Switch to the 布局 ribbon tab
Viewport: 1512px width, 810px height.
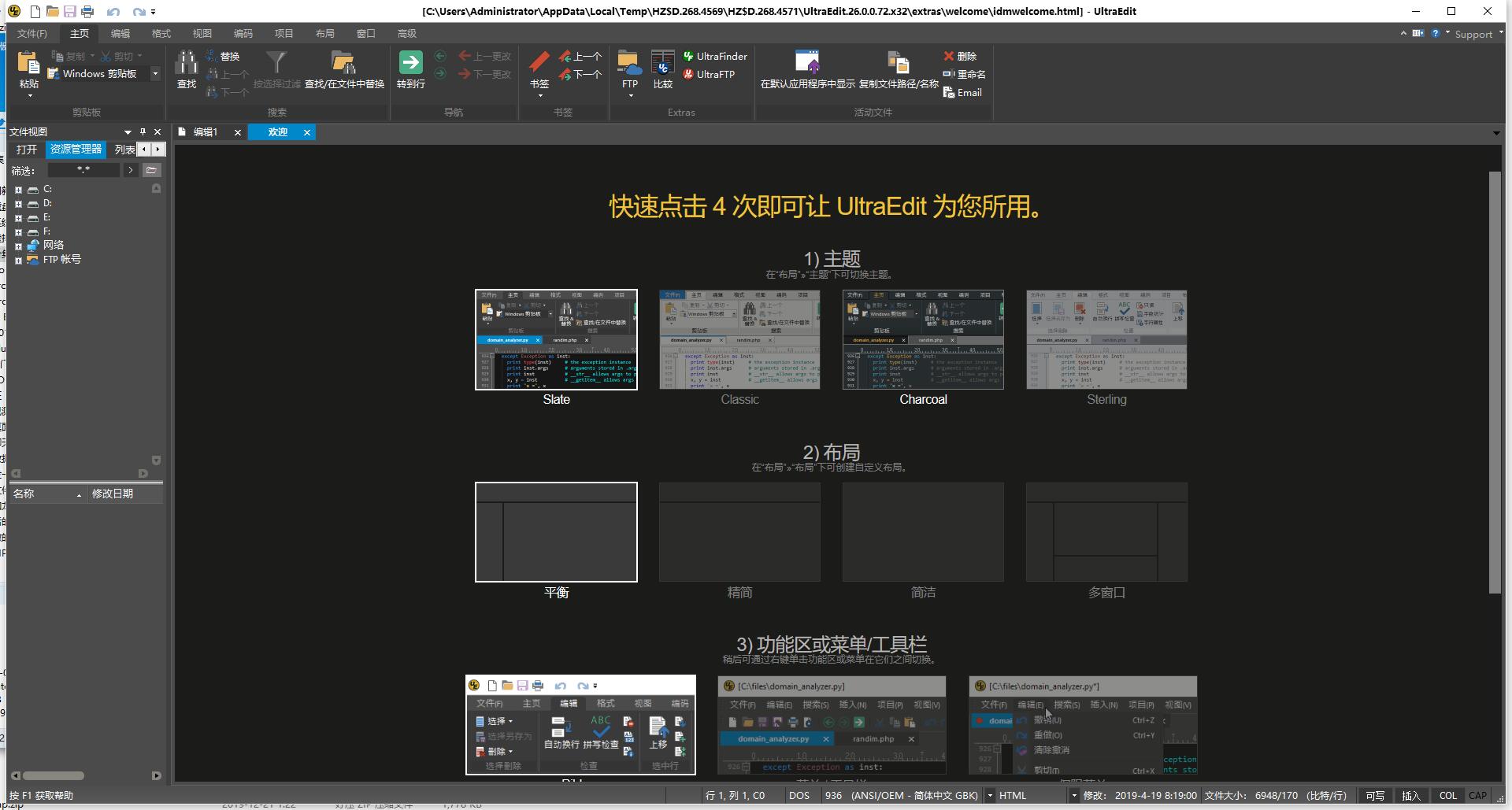tap(325, 33)
